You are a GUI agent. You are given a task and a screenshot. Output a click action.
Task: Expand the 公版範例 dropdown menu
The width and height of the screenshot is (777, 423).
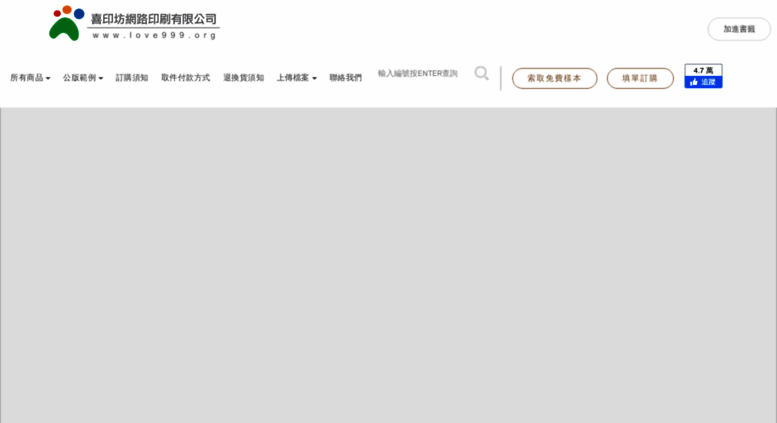(83, 78)
